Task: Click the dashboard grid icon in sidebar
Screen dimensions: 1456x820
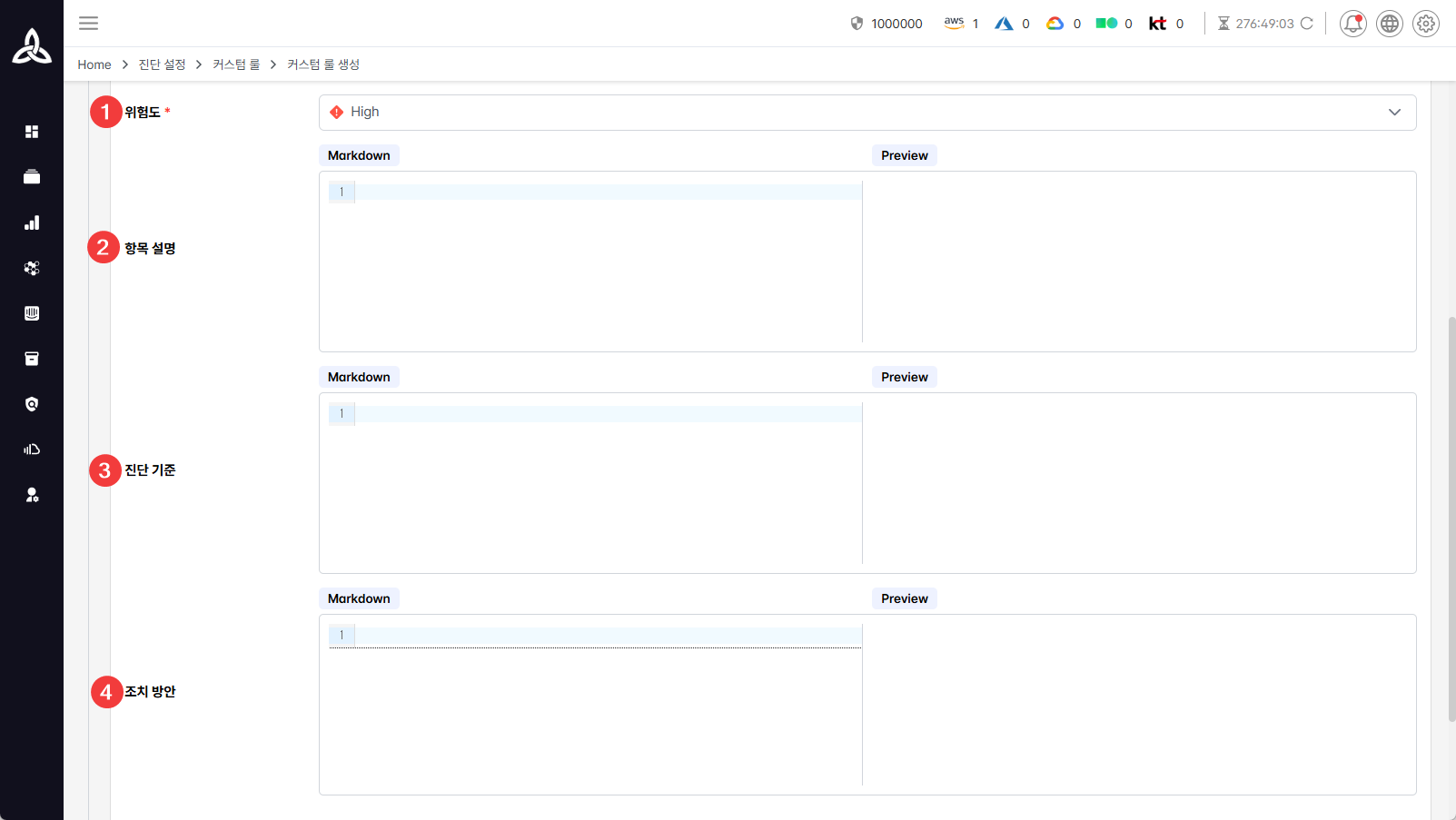Action: click(32, 132)
